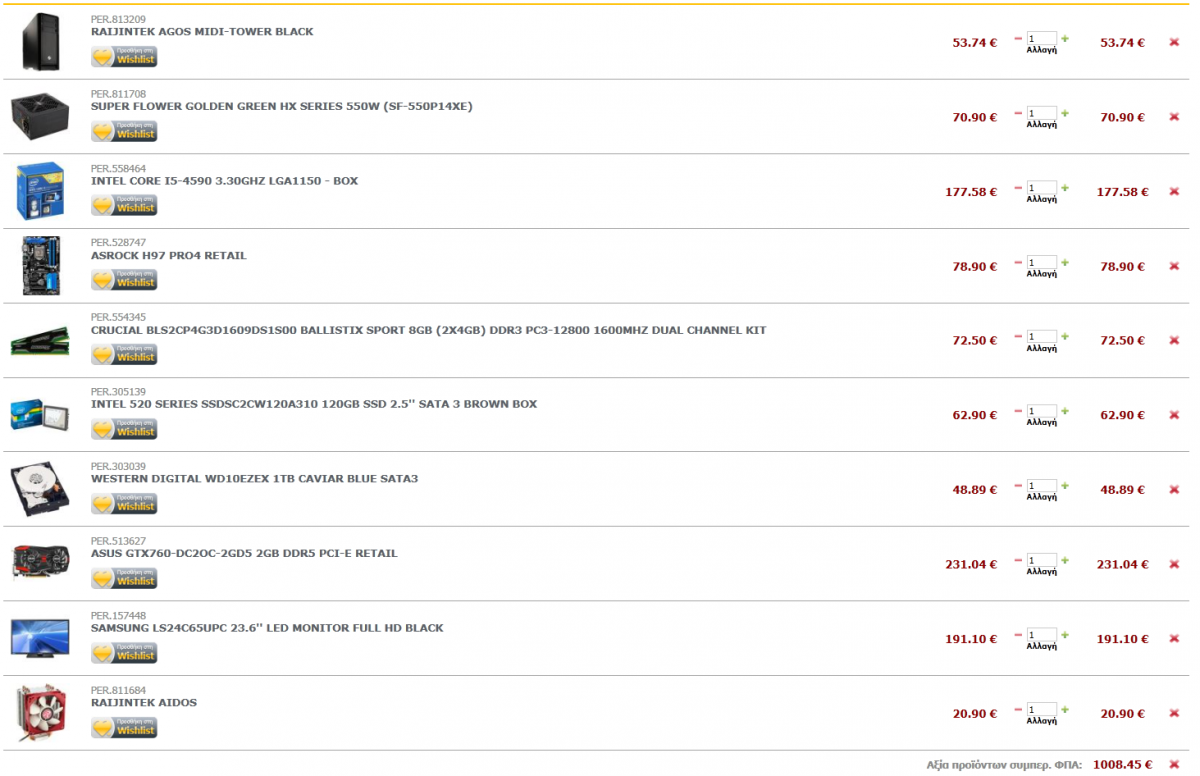Add Raijintek Aidos to Wishlist
This screenshot has width=1200, height=776.
(124, 728)
